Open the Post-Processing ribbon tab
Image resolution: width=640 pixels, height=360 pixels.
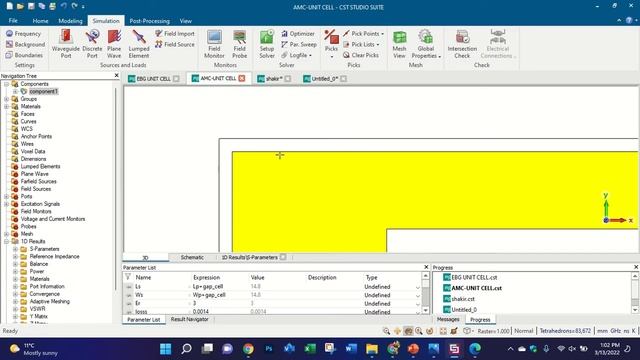pos(149,21)
